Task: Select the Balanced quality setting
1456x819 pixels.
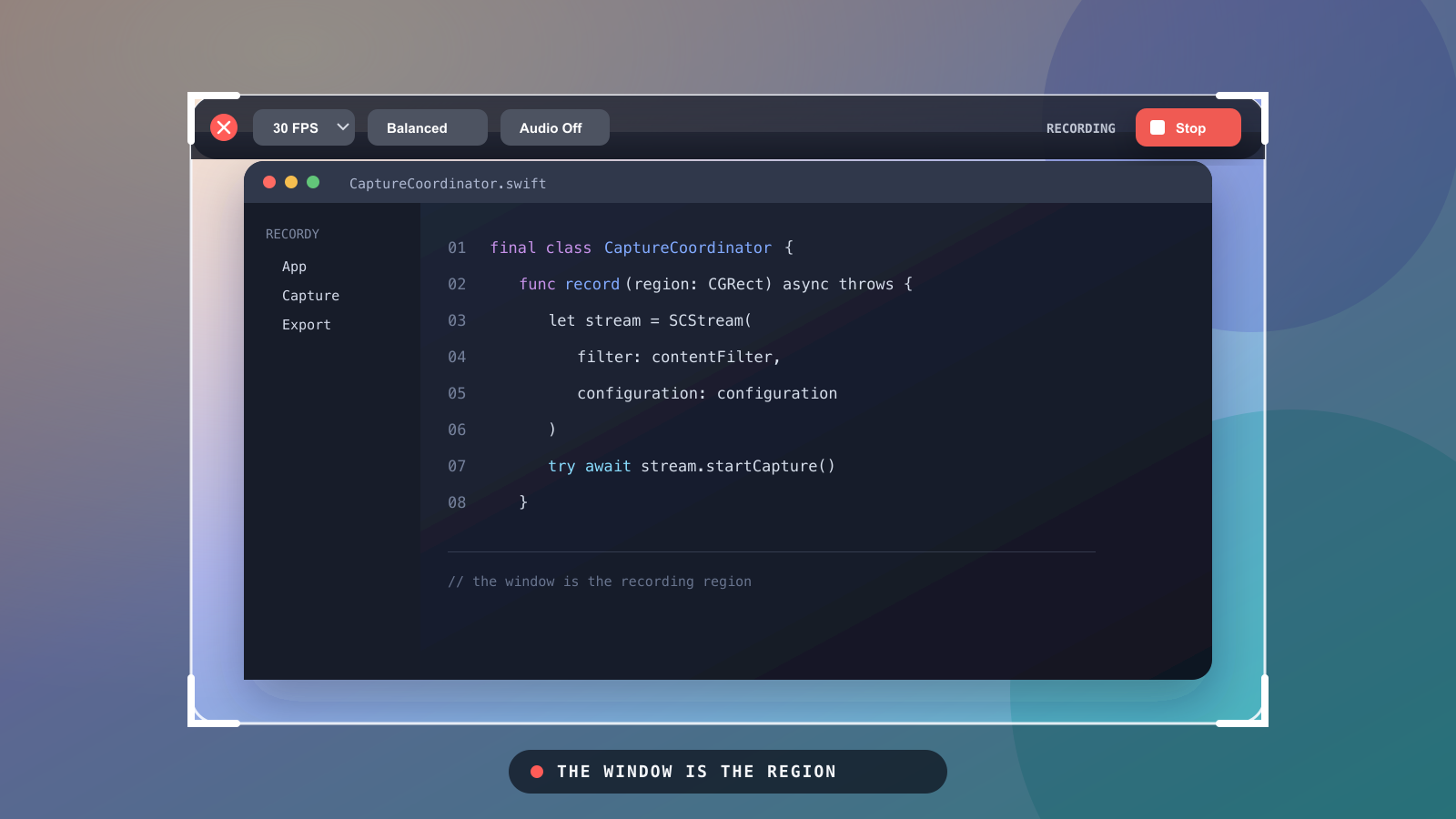Action: click(428, 127)
